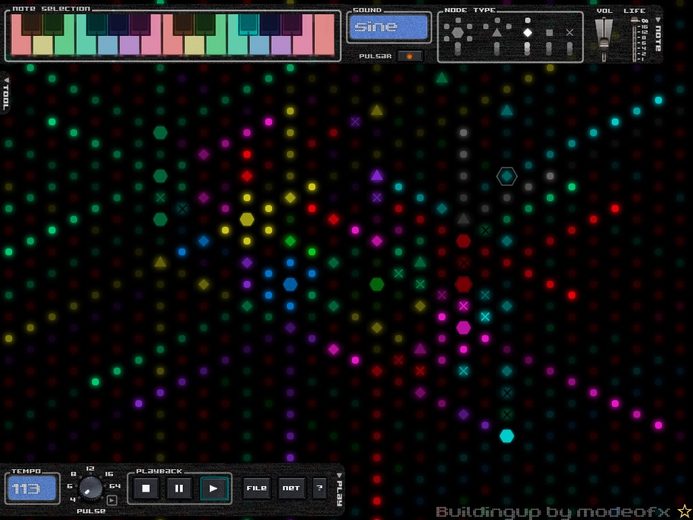Expand the Tool side panel
Viewport: 693px width, 520px height.
click(6, 93)
